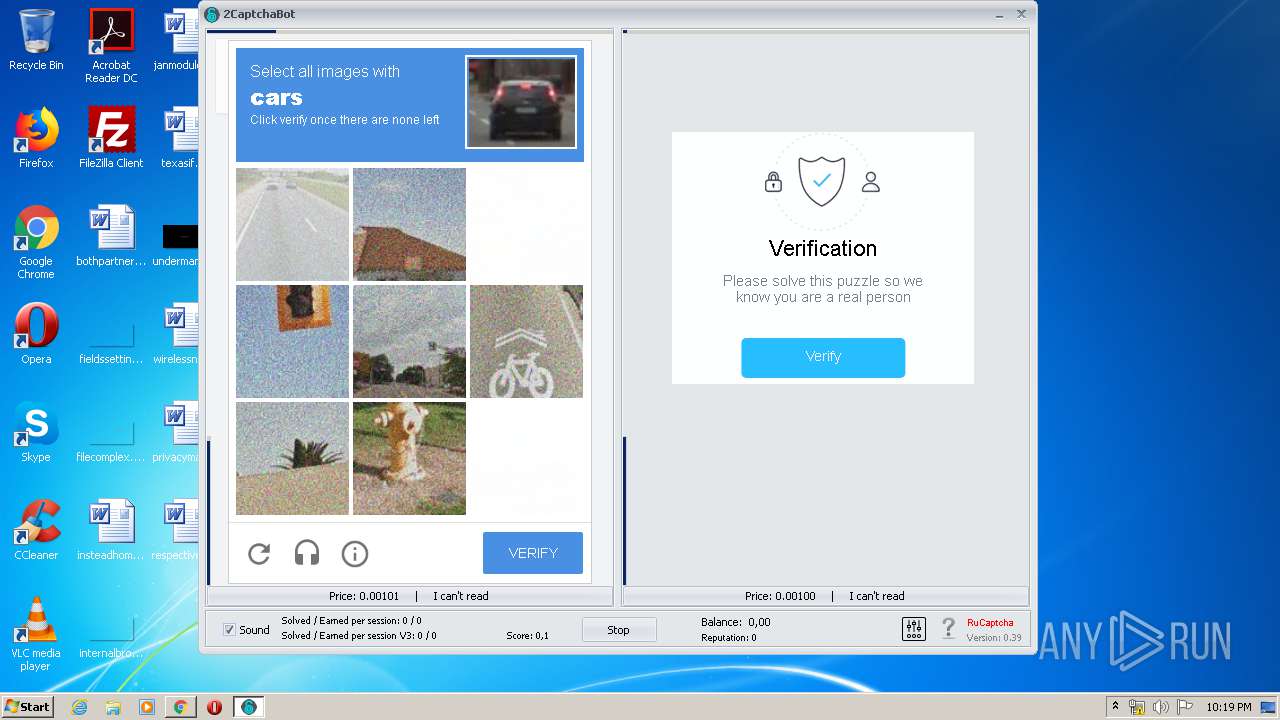
Task: Select the traffic light image tile
Action: (x=292, y=341)
